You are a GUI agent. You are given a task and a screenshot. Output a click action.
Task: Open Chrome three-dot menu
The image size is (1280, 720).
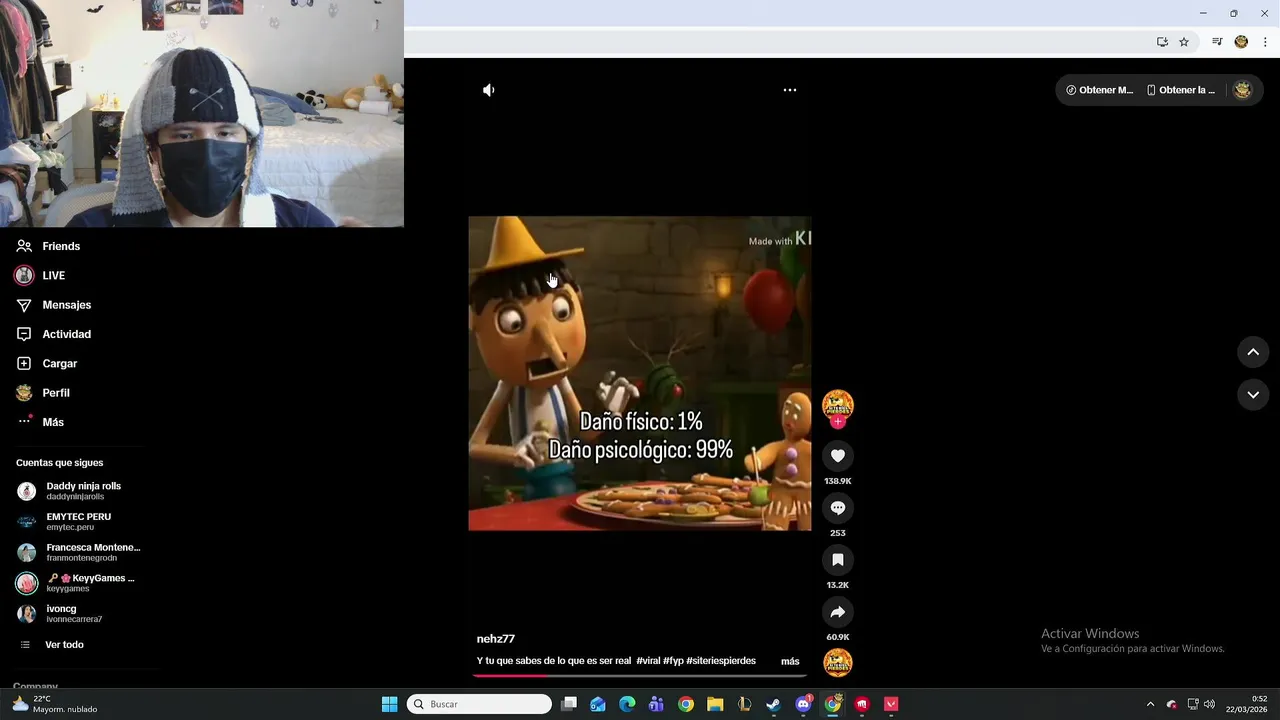point(1265,42)
